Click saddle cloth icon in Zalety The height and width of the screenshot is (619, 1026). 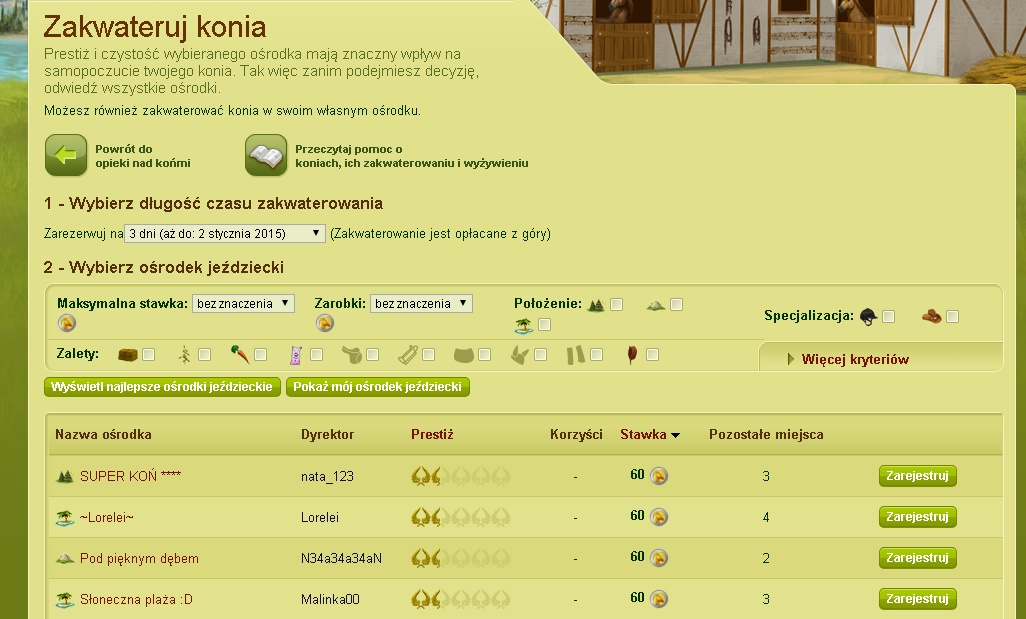pos(464,355)
